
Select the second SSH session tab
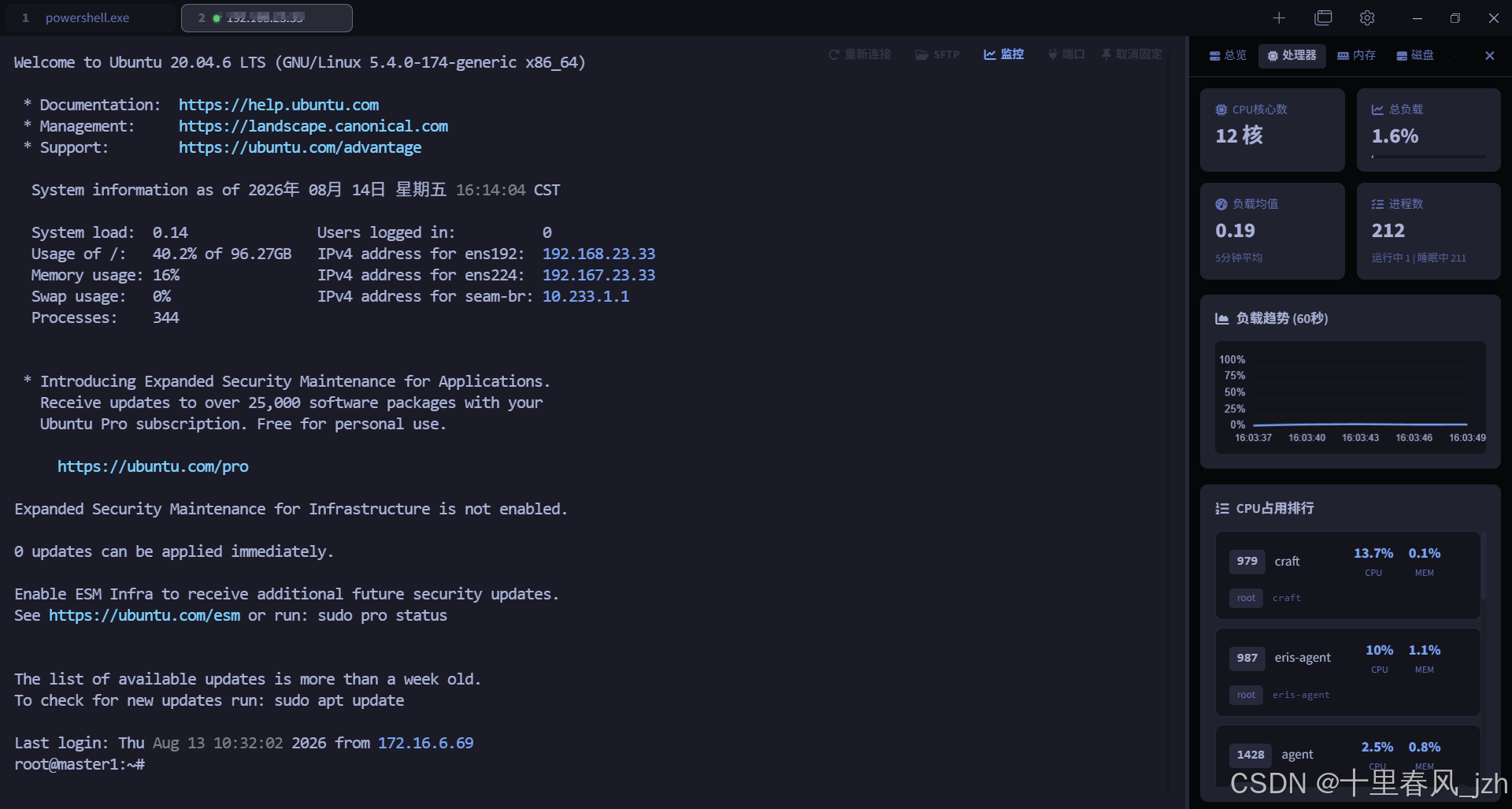(x=266, y=17)
